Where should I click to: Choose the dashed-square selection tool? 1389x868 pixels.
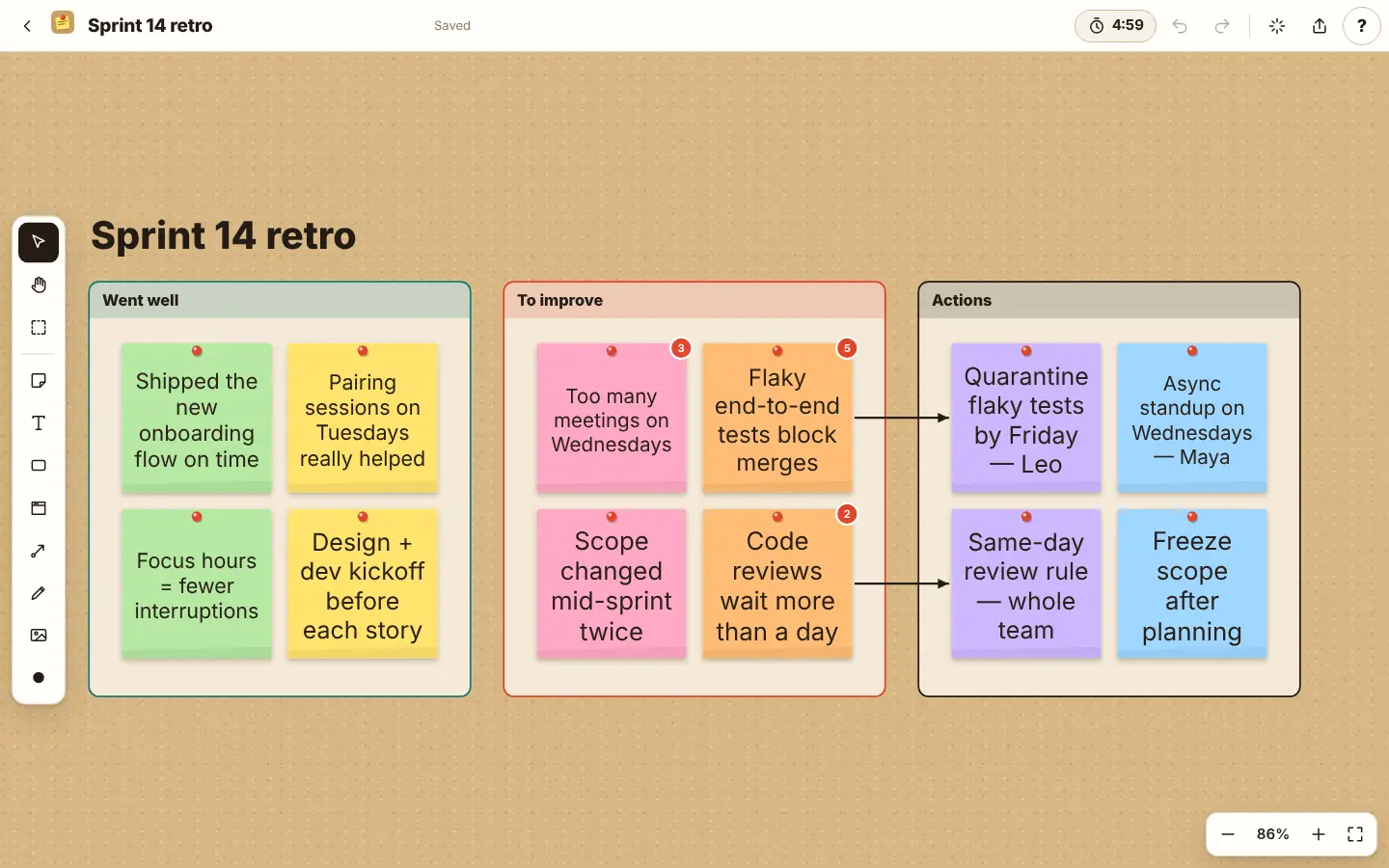[x=39, y=328]
